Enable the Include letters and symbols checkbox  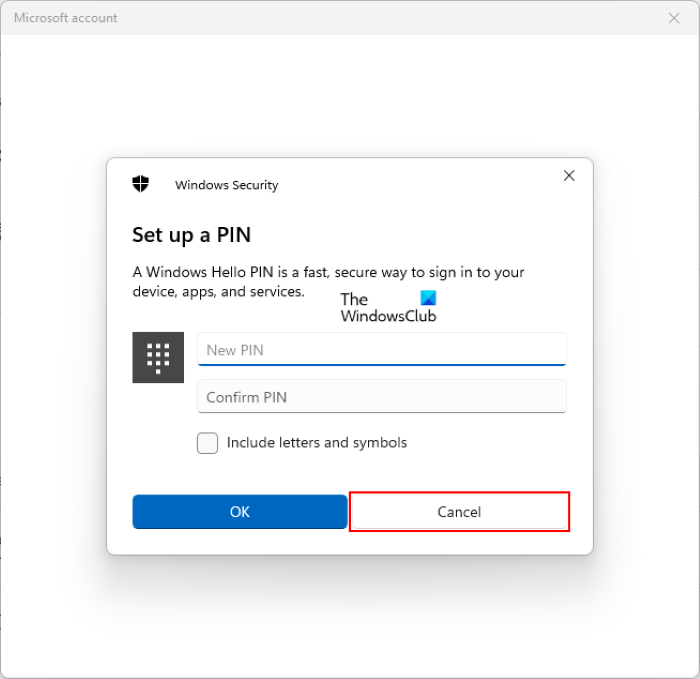coord(208,443)
